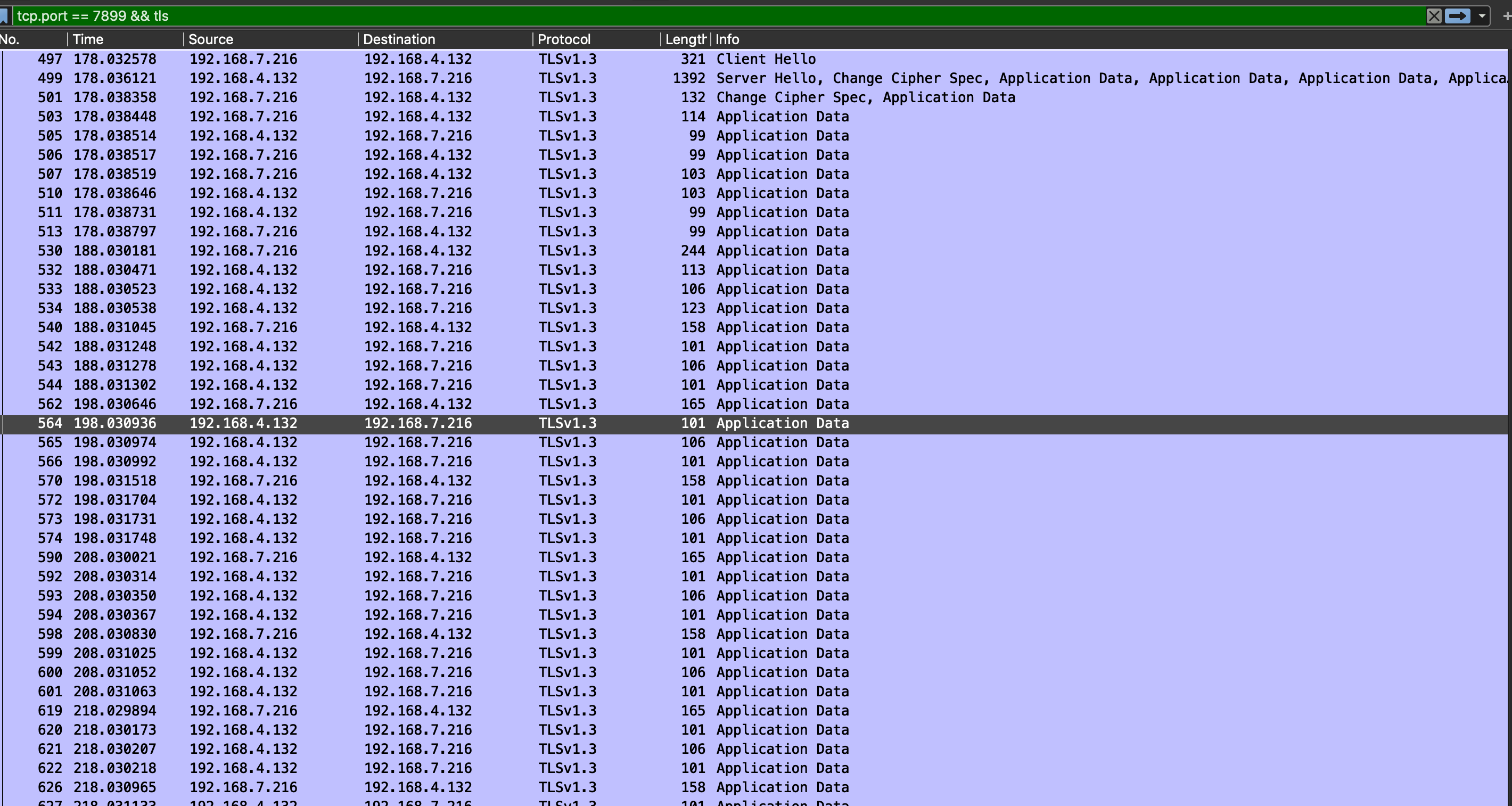
Task: Sort by the Time column header
Action: point(126,39)
